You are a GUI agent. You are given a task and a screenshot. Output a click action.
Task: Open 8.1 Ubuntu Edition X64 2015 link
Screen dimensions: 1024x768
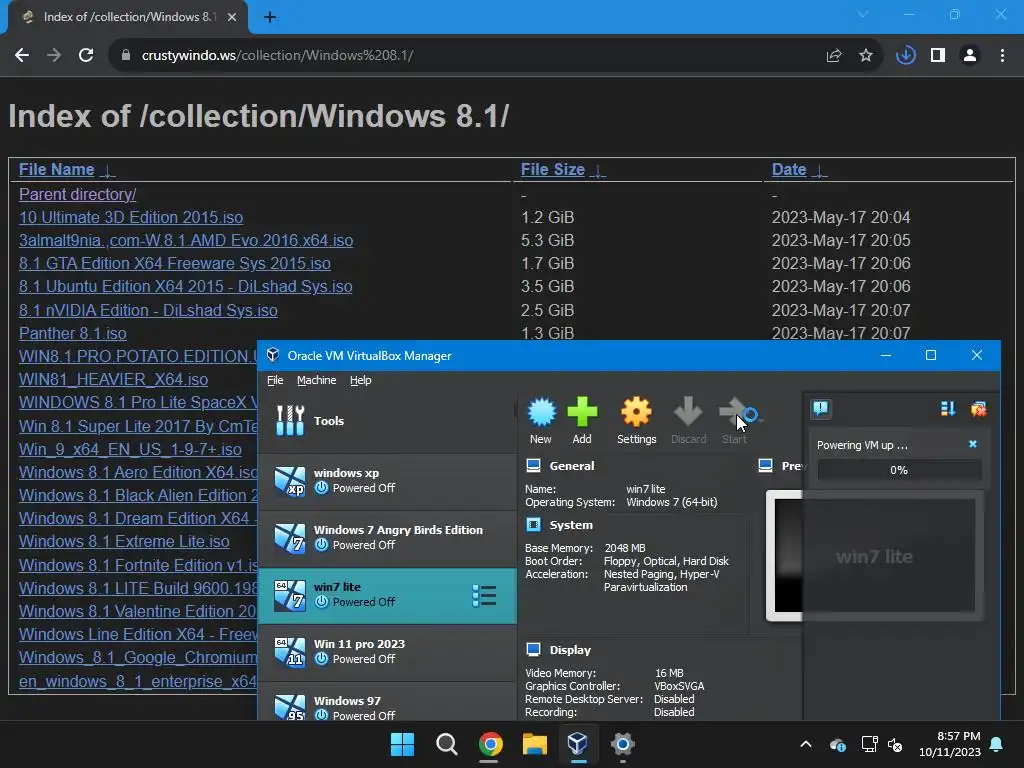(x=185, y=287)
